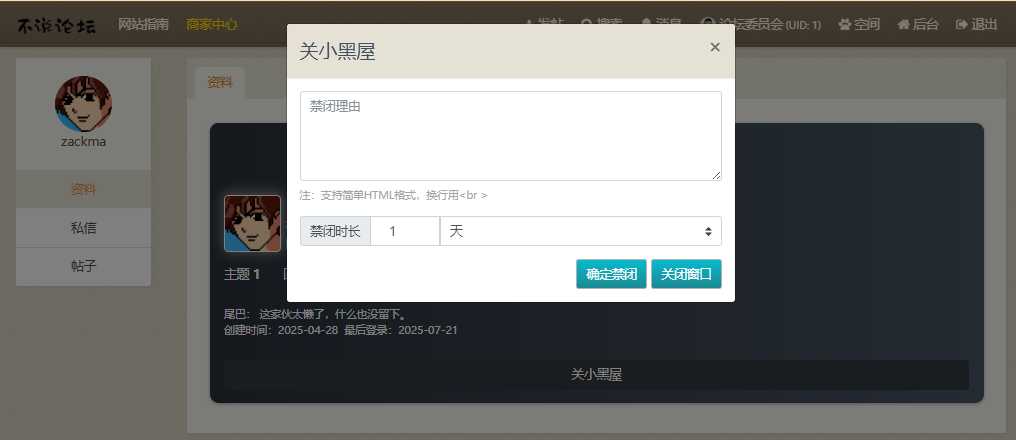Click the 禁闭时长 number input field
Viewport: 1016px width, 440px height.
click(x=405, y=231)
